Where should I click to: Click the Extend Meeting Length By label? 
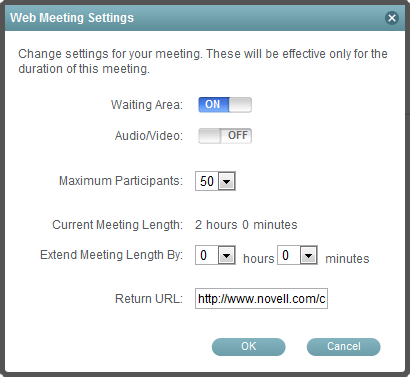(x=111, y=255)
